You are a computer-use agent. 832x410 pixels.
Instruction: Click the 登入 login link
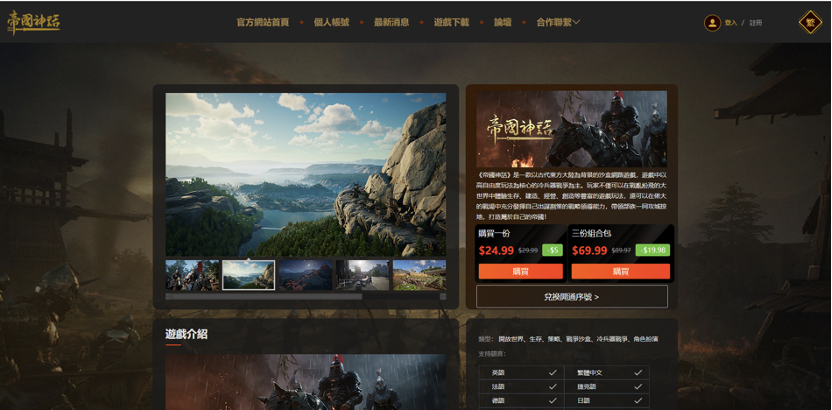pos(731,23)
